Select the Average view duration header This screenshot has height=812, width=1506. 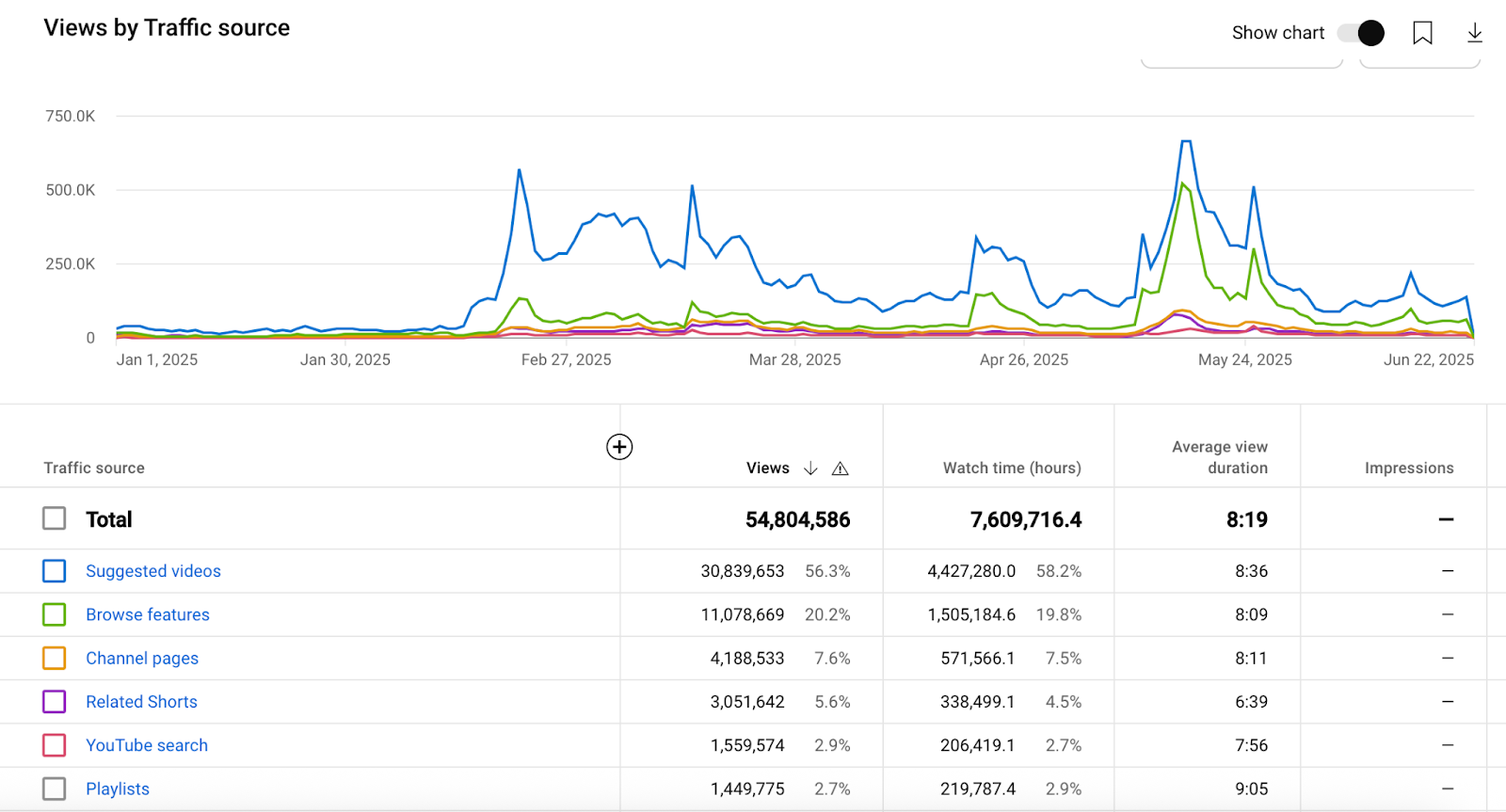pos(1220,457)
